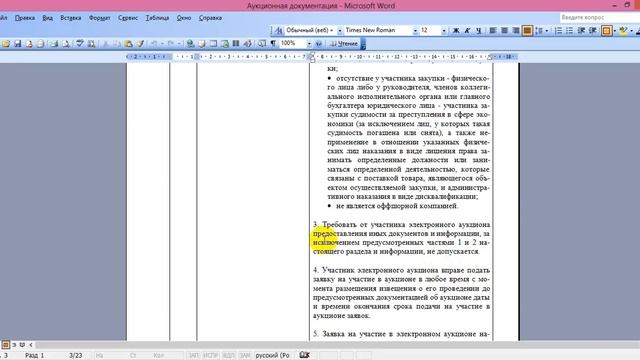Screen dimensions: 640x360
Task: Click the Format Painter brush icon
Action: click(140, 44)
